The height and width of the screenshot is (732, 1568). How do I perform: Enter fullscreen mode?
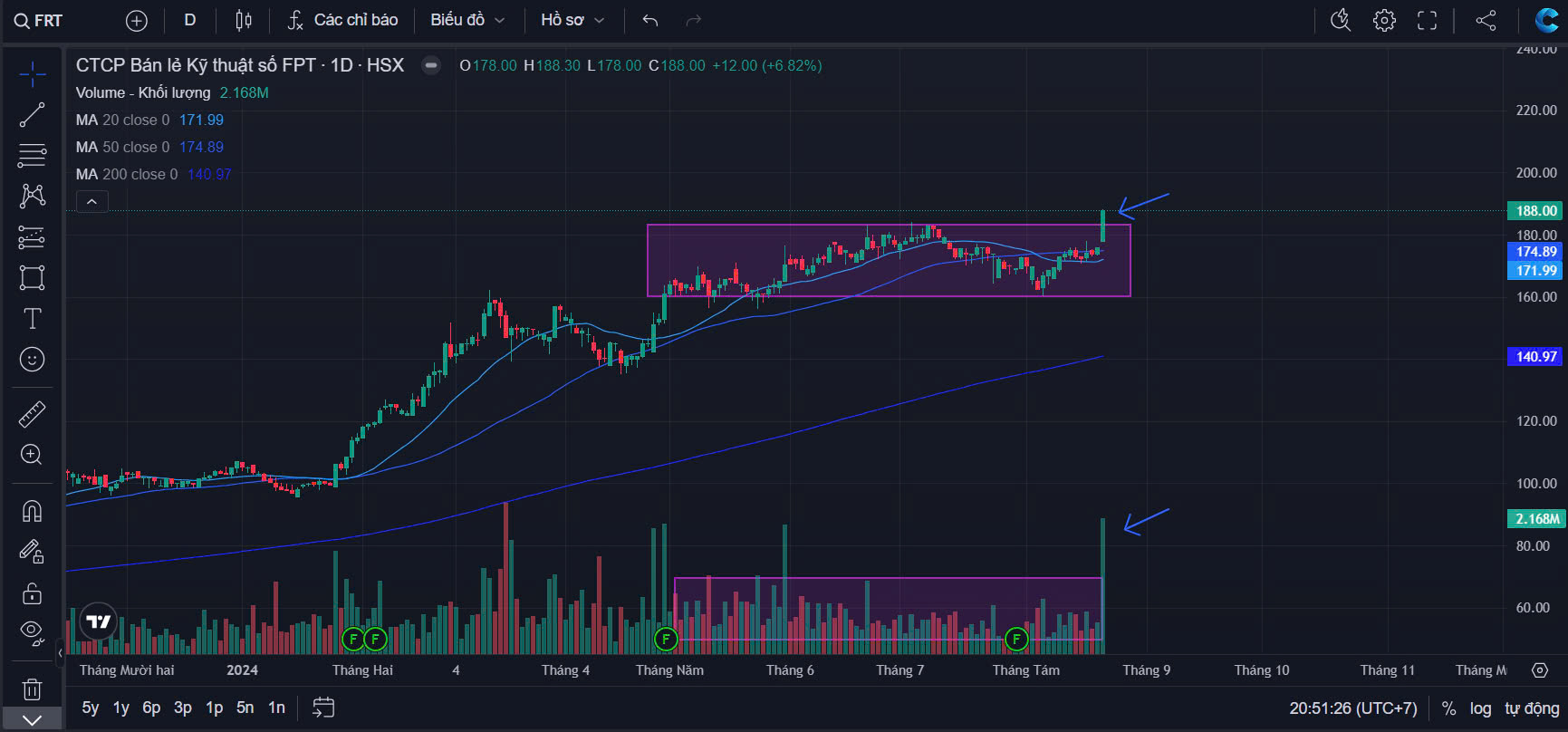point(1428,20)
